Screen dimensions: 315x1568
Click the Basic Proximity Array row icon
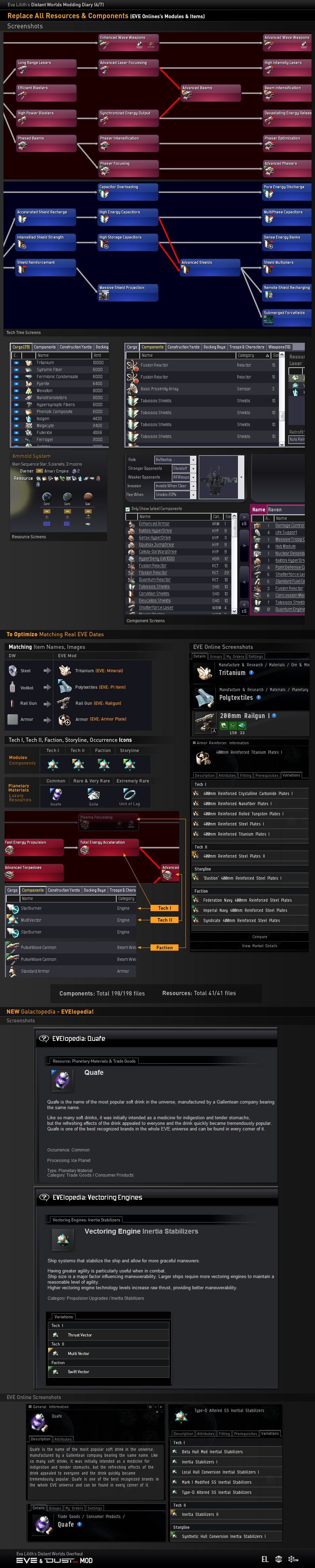(x=132, y=388)
